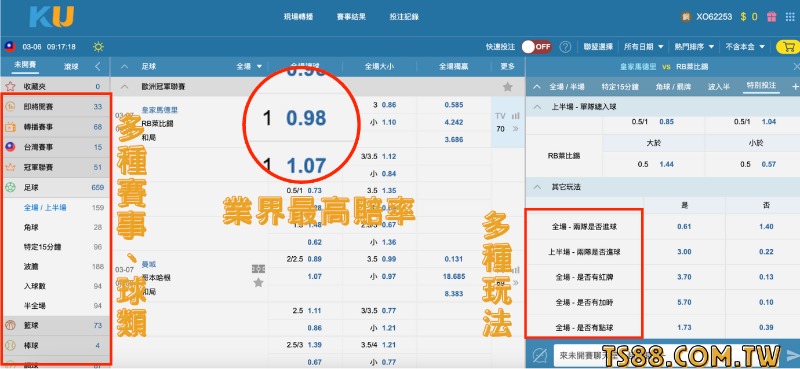Click the 即將開賽 clock icon

point(10,107)
